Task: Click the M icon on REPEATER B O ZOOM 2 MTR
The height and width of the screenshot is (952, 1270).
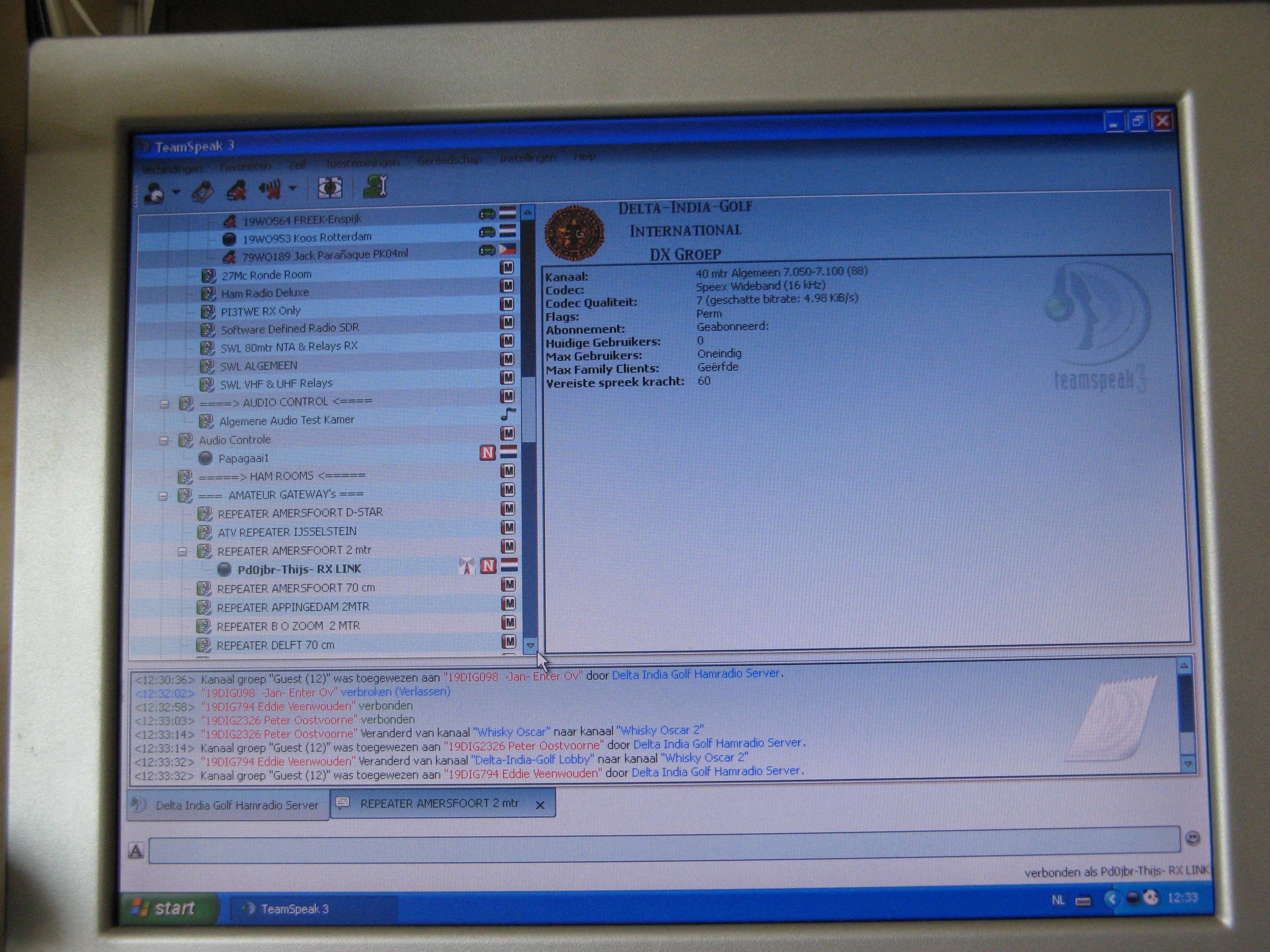Action: pos(508,622)
